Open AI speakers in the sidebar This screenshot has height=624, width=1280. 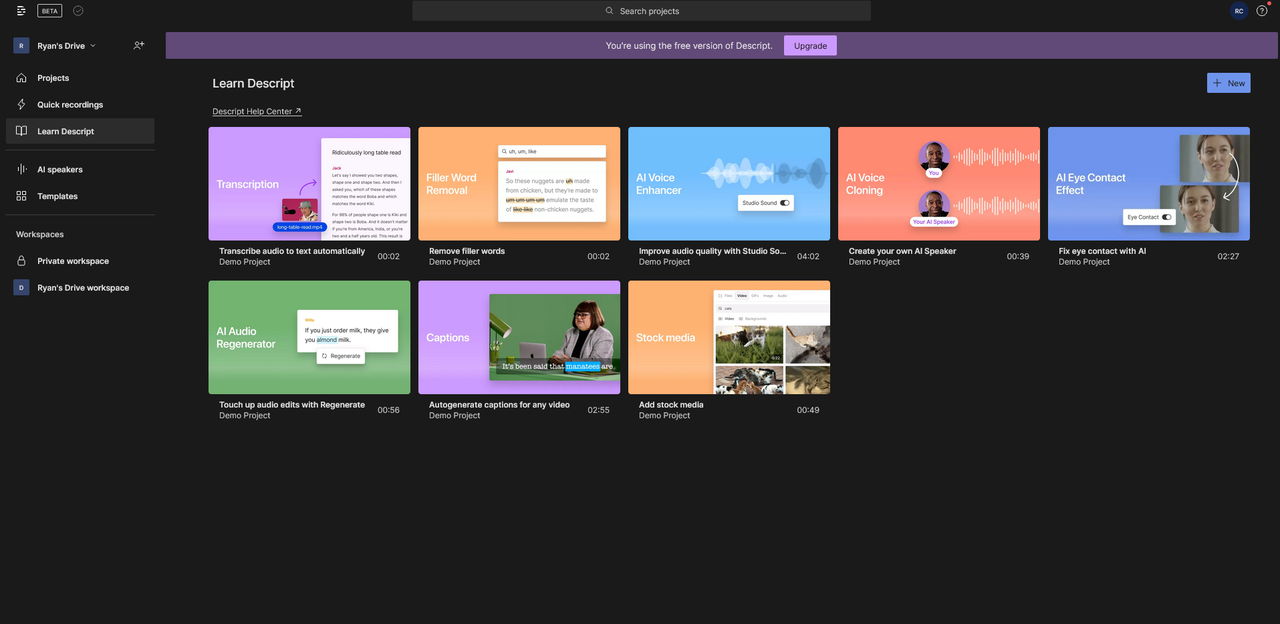pyautogui.click(x=80, y=170)
